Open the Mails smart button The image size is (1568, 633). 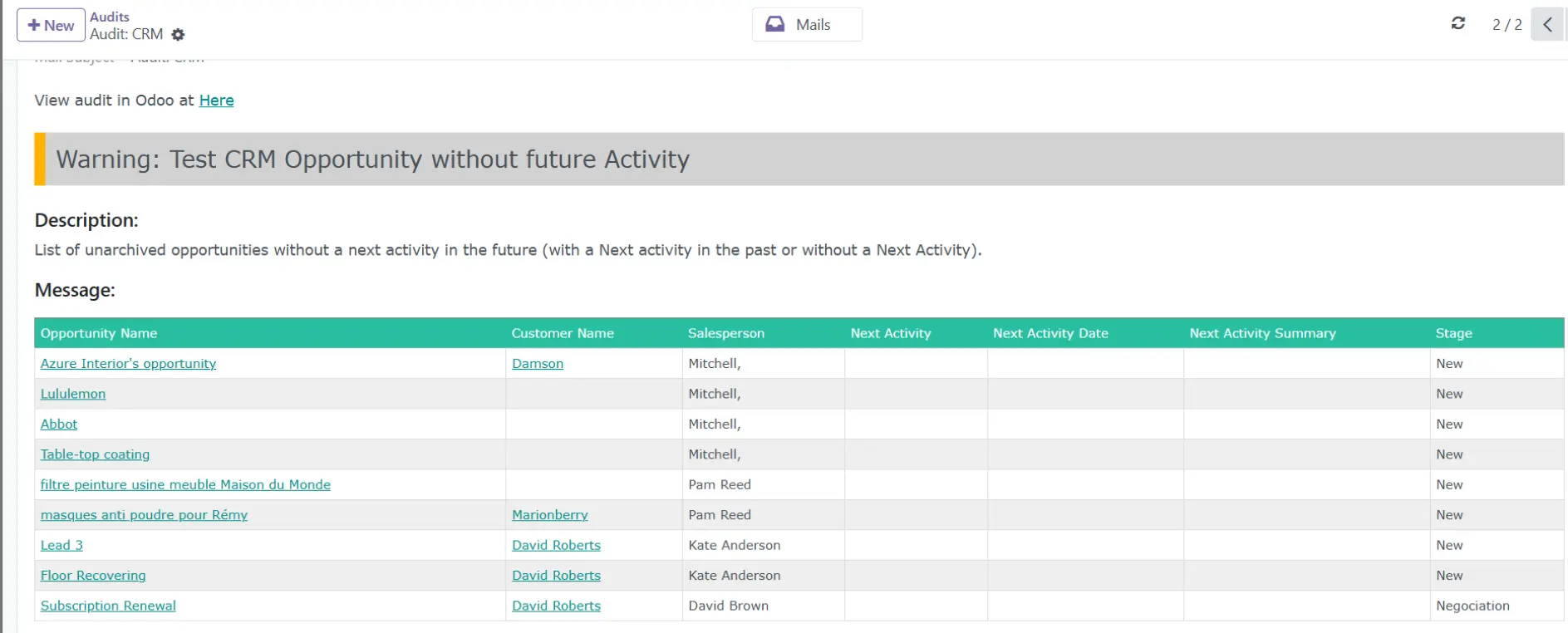pos(806,25)
